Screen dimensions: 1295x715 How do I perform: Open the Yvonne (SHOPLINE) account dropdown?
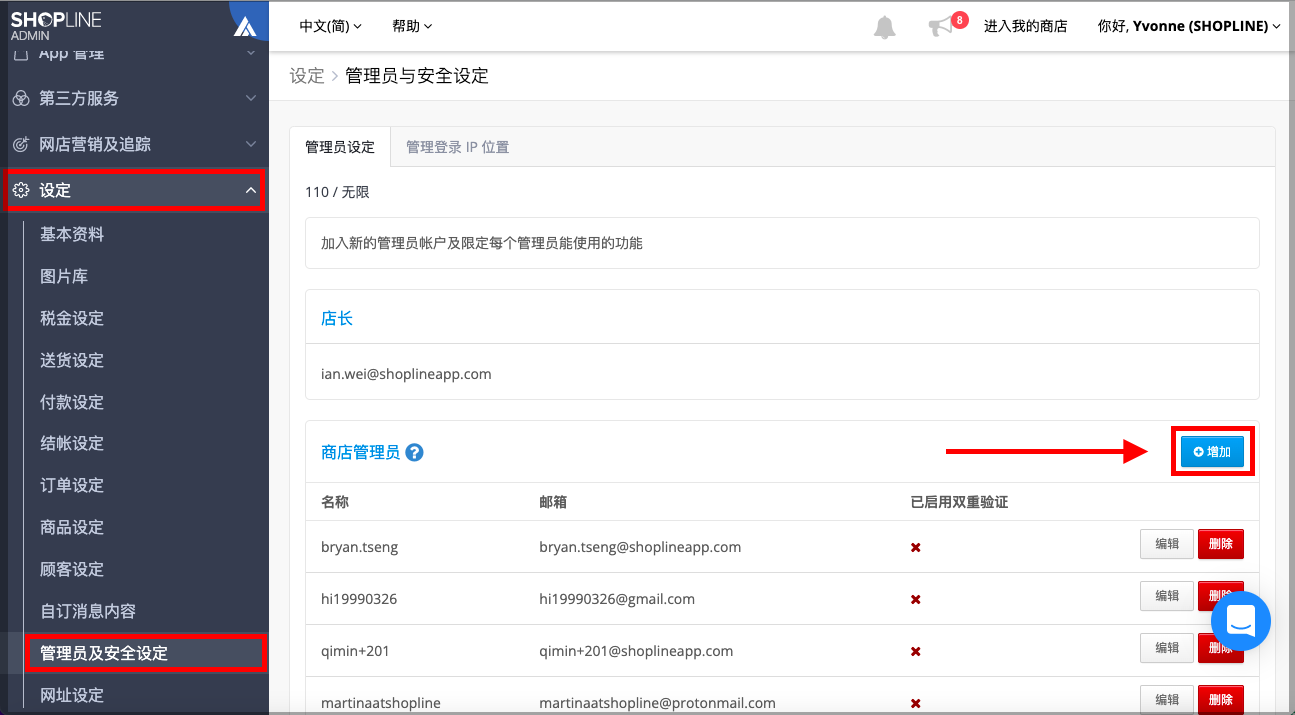click(x=1189, y=26)
